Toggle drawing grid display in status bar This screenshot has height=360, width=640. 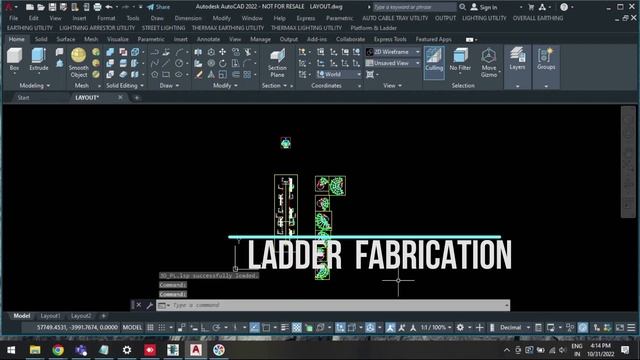[150, 327]
